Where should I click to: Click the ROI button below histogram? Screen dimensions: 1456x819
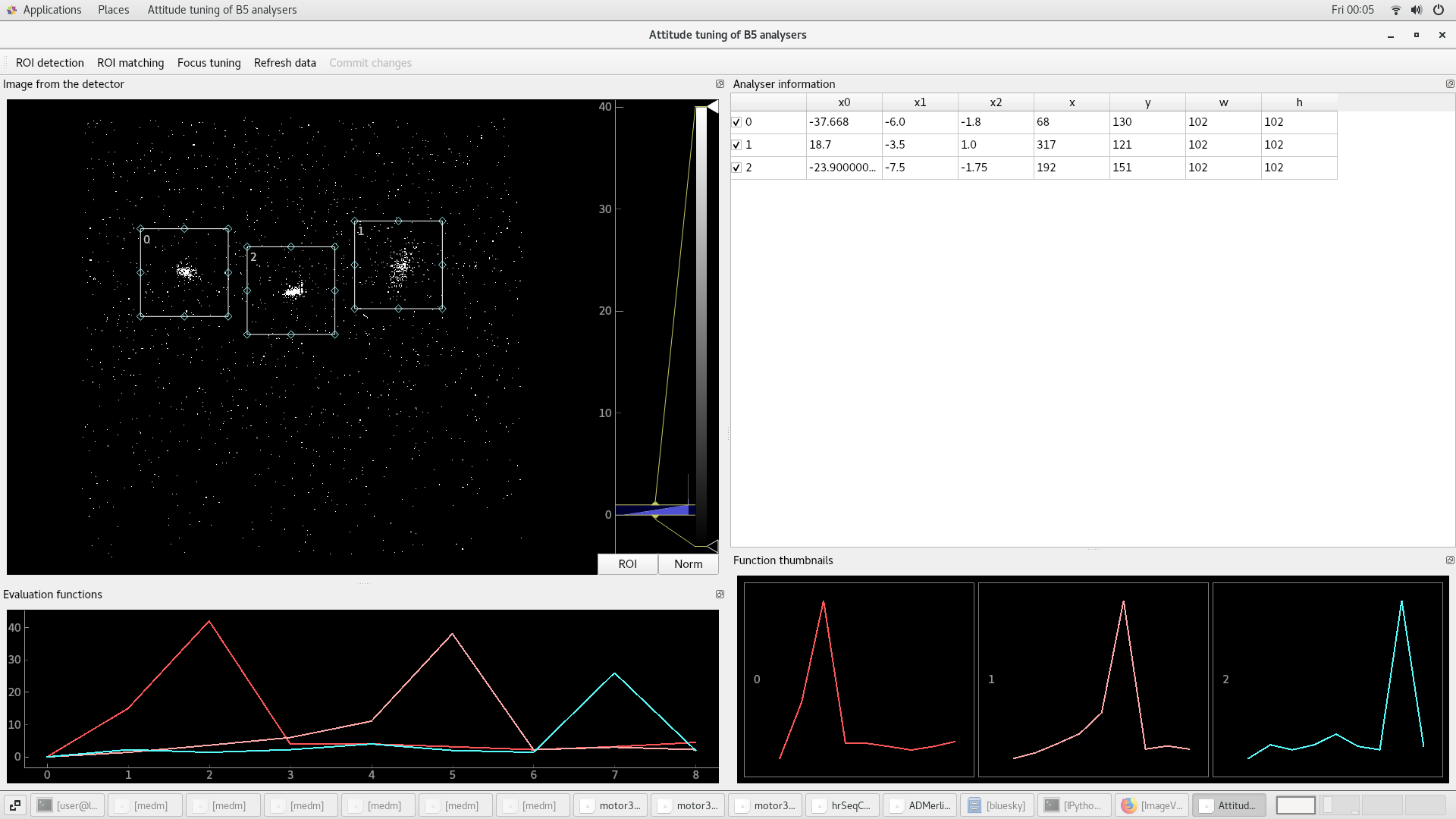pos(627,564)
